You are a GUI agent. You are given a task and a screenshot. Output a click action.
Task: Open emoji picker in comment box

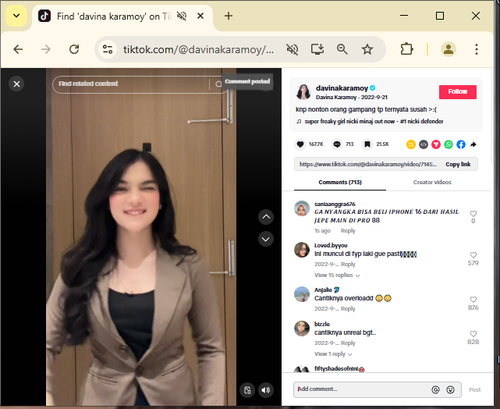pos(450,390)
